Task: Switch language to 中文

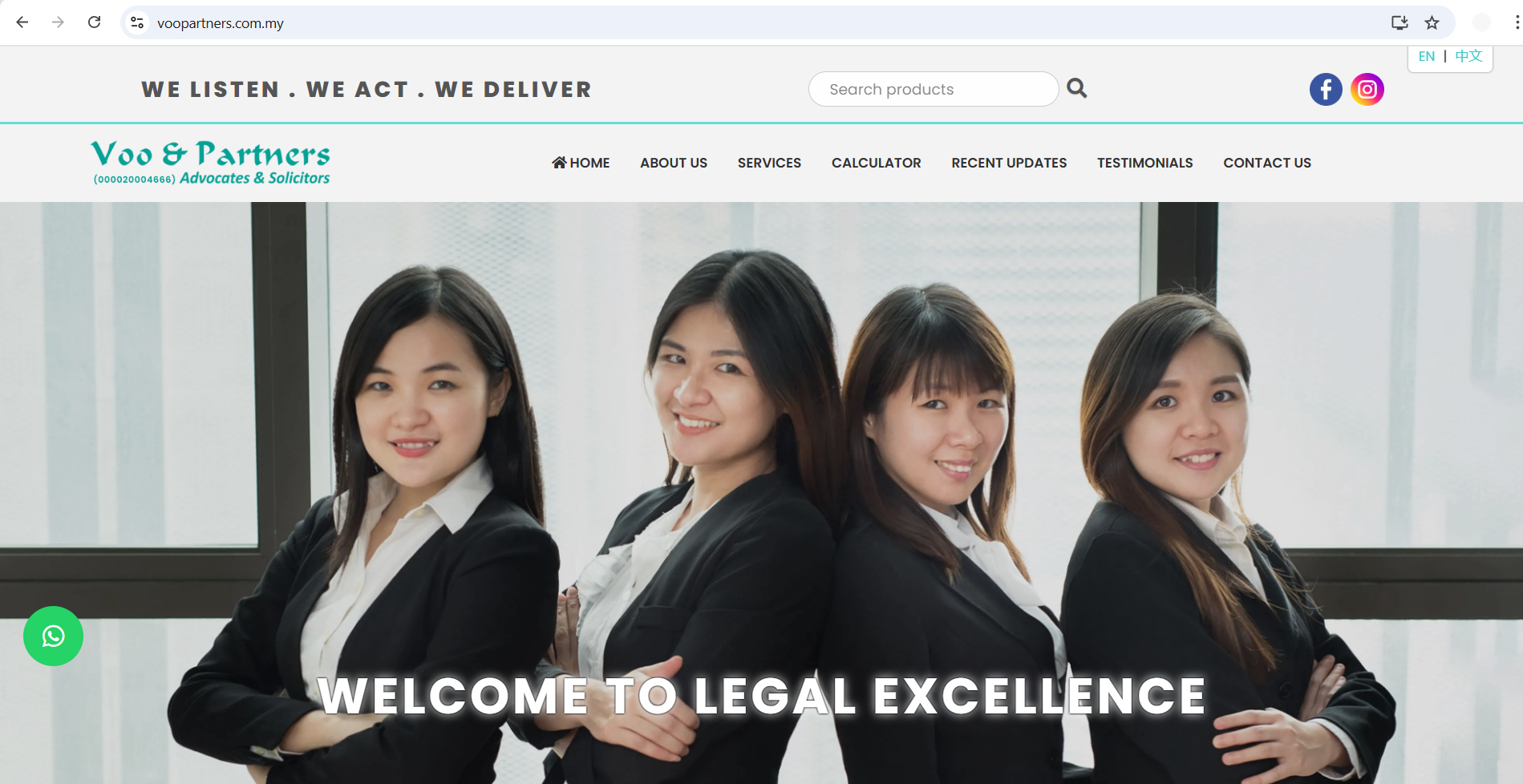Action: 1468,56
